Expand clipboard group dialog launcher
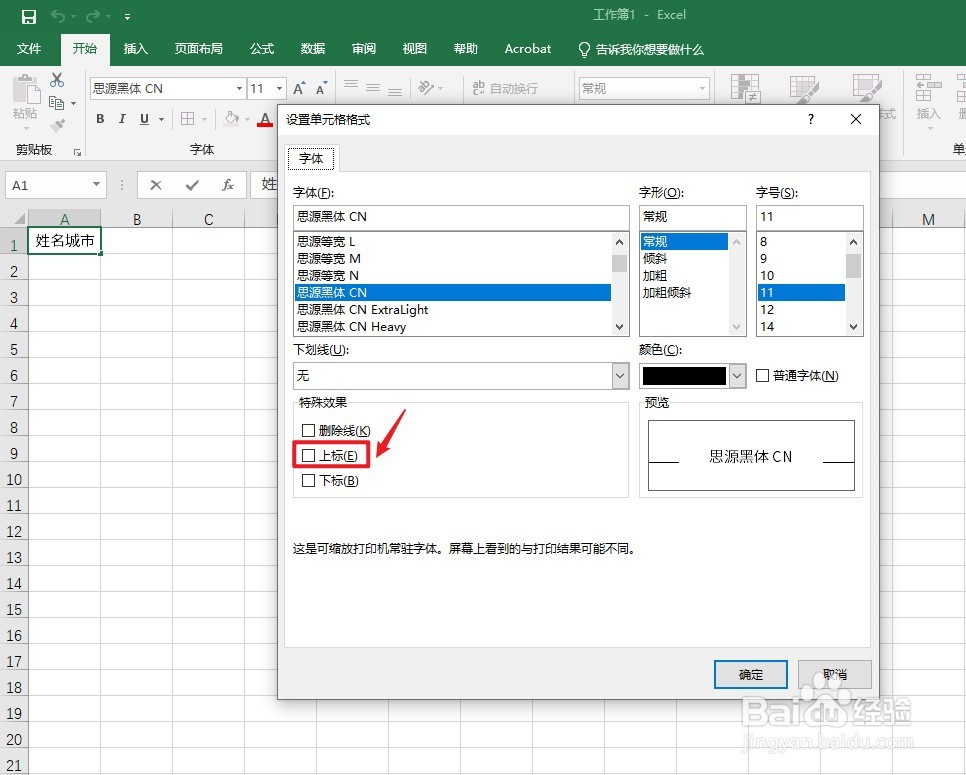The image size is (966, 775). pyautogui.click(x=77, y=152)
